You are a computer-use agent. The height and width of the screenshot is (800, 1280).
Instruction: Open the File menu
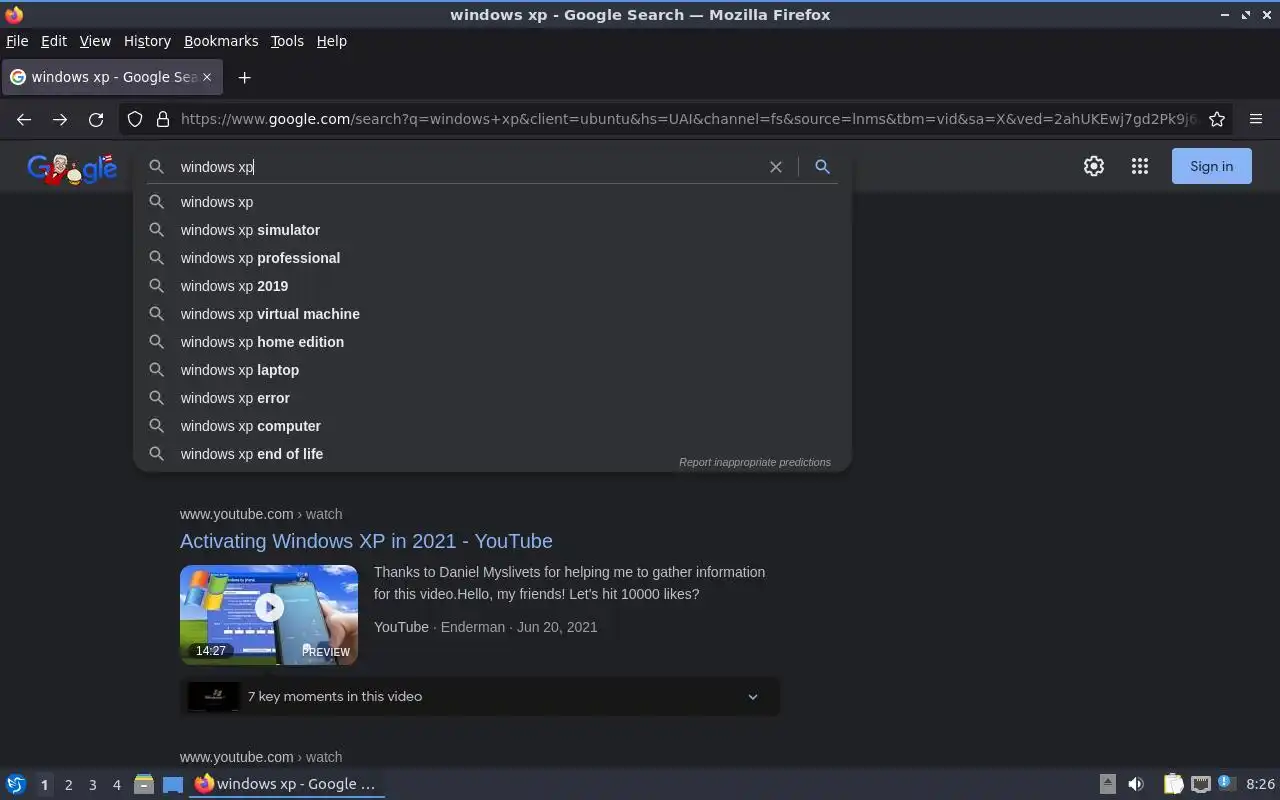pyautogui.click(x=17, y=41)
